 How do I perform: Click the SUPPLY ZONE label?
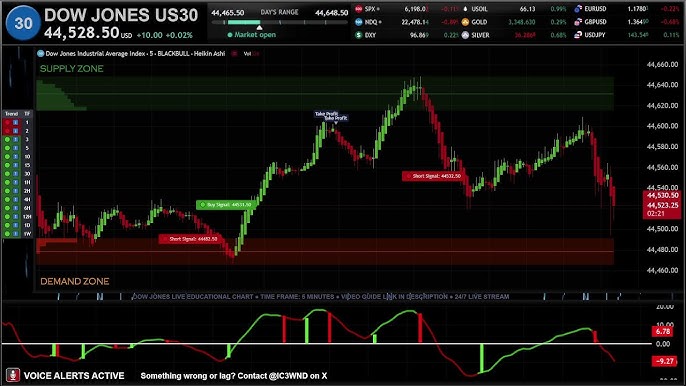pos(72,69)
